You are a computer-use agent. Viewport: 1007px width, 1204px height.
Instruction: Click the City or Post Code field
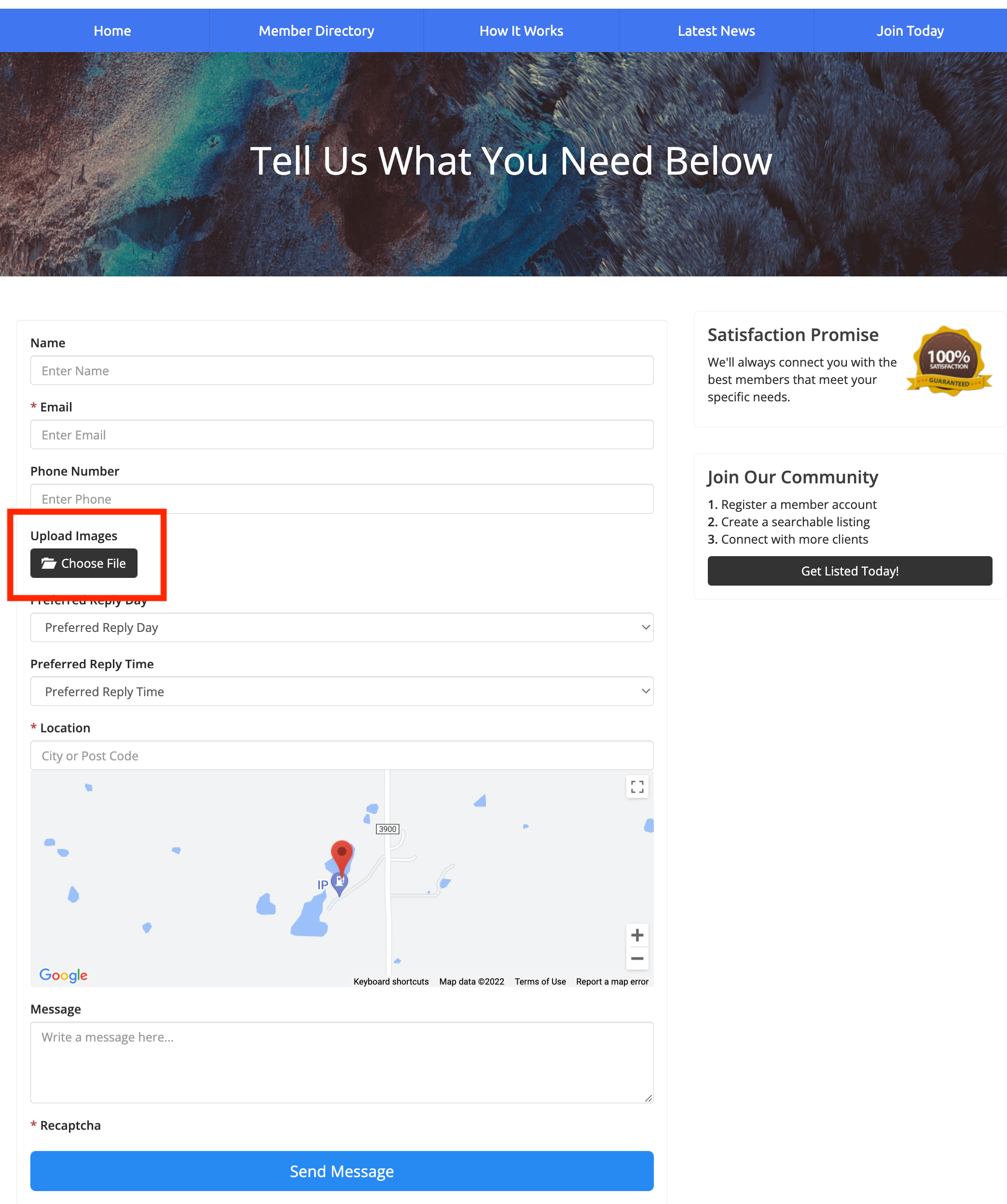click(x=342, y=756)
